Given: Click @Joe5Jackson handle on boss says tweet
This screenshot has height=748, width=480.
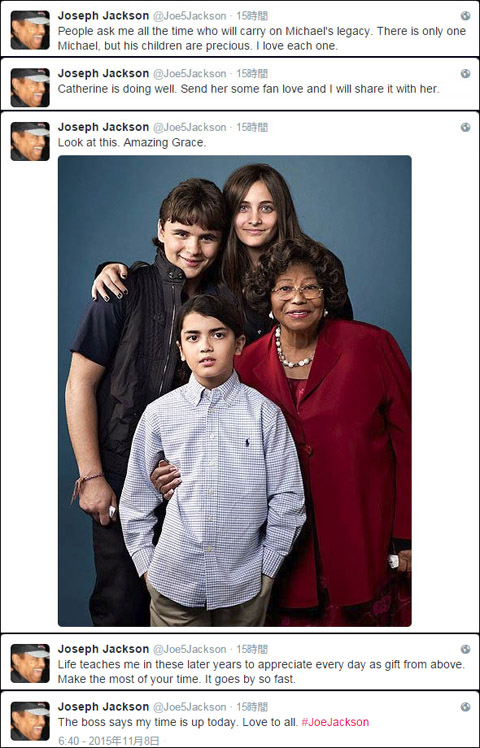Looking at the screenshot, I should pos(189,706).
